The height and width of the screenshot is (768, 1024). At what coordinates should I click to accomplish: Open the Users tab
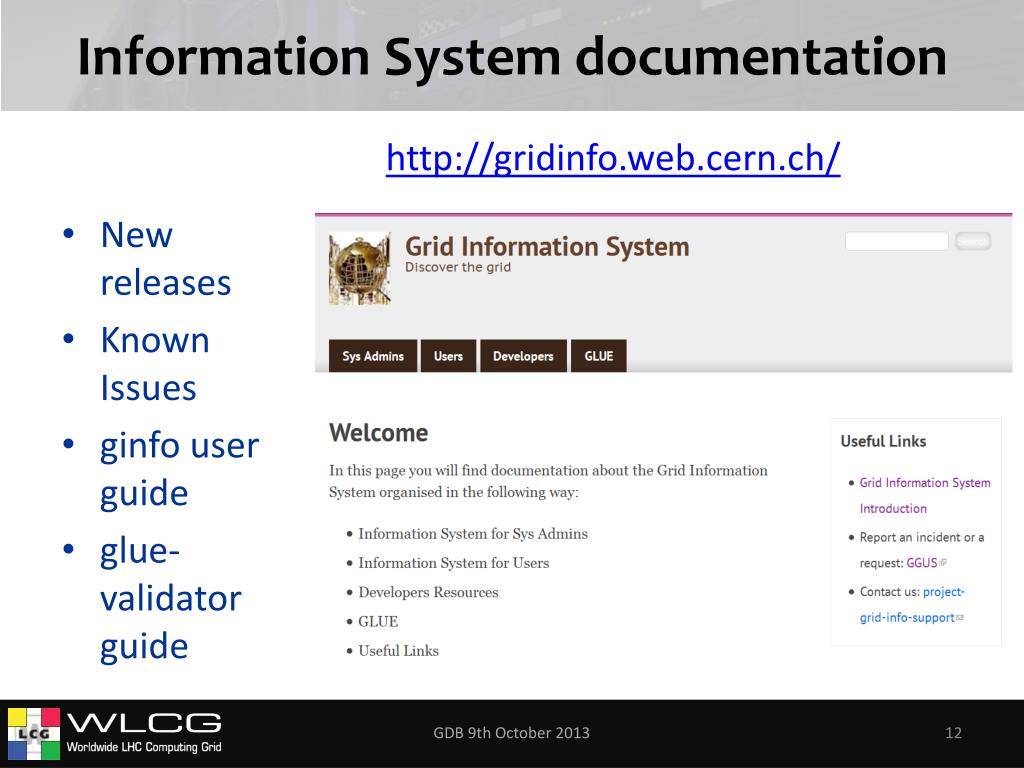pyautogui.click(x=448, y=356)
